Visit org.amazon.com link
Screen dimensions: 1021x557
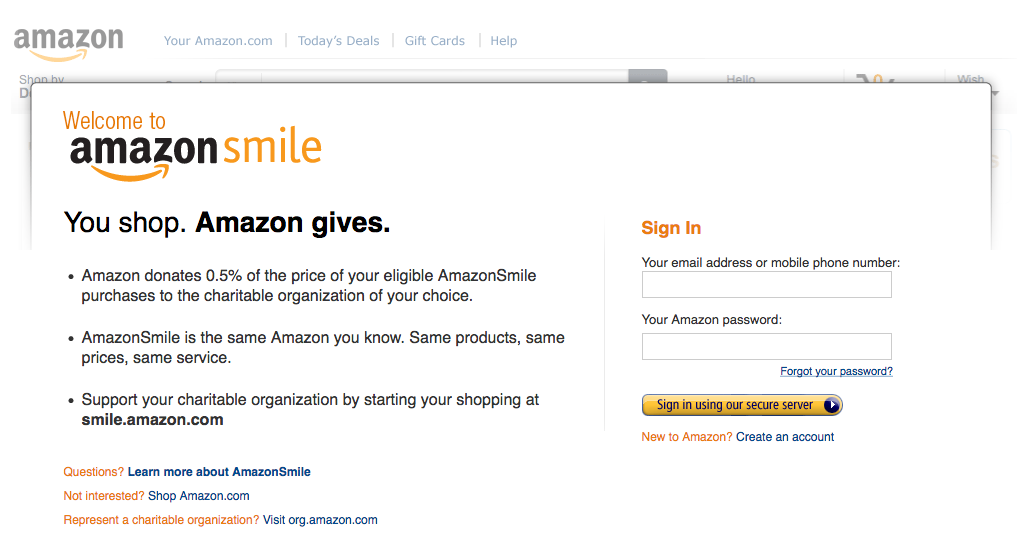tap(320, 520)
